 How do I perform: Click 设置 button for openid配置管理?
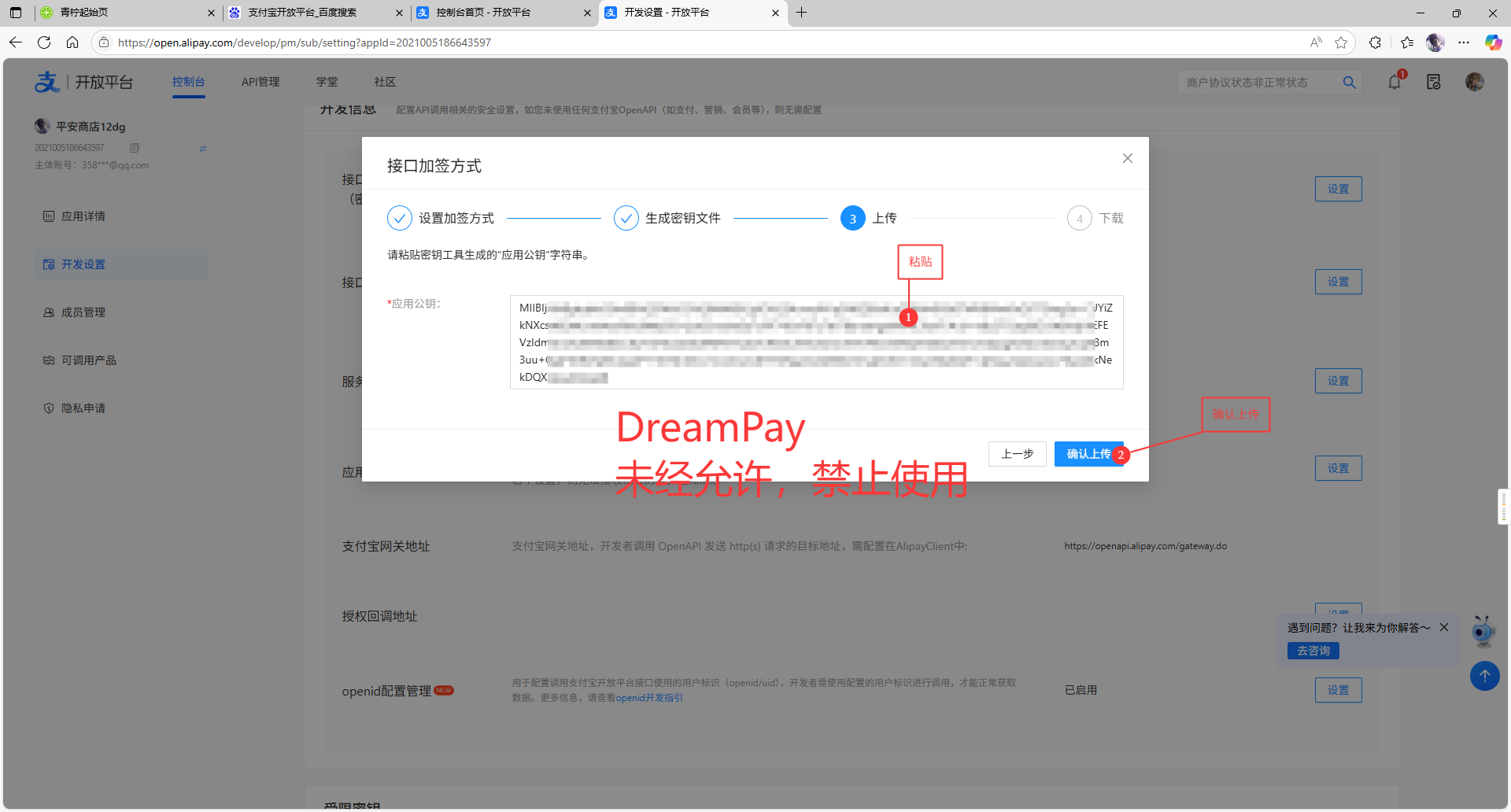click(x=1338, y=690)
